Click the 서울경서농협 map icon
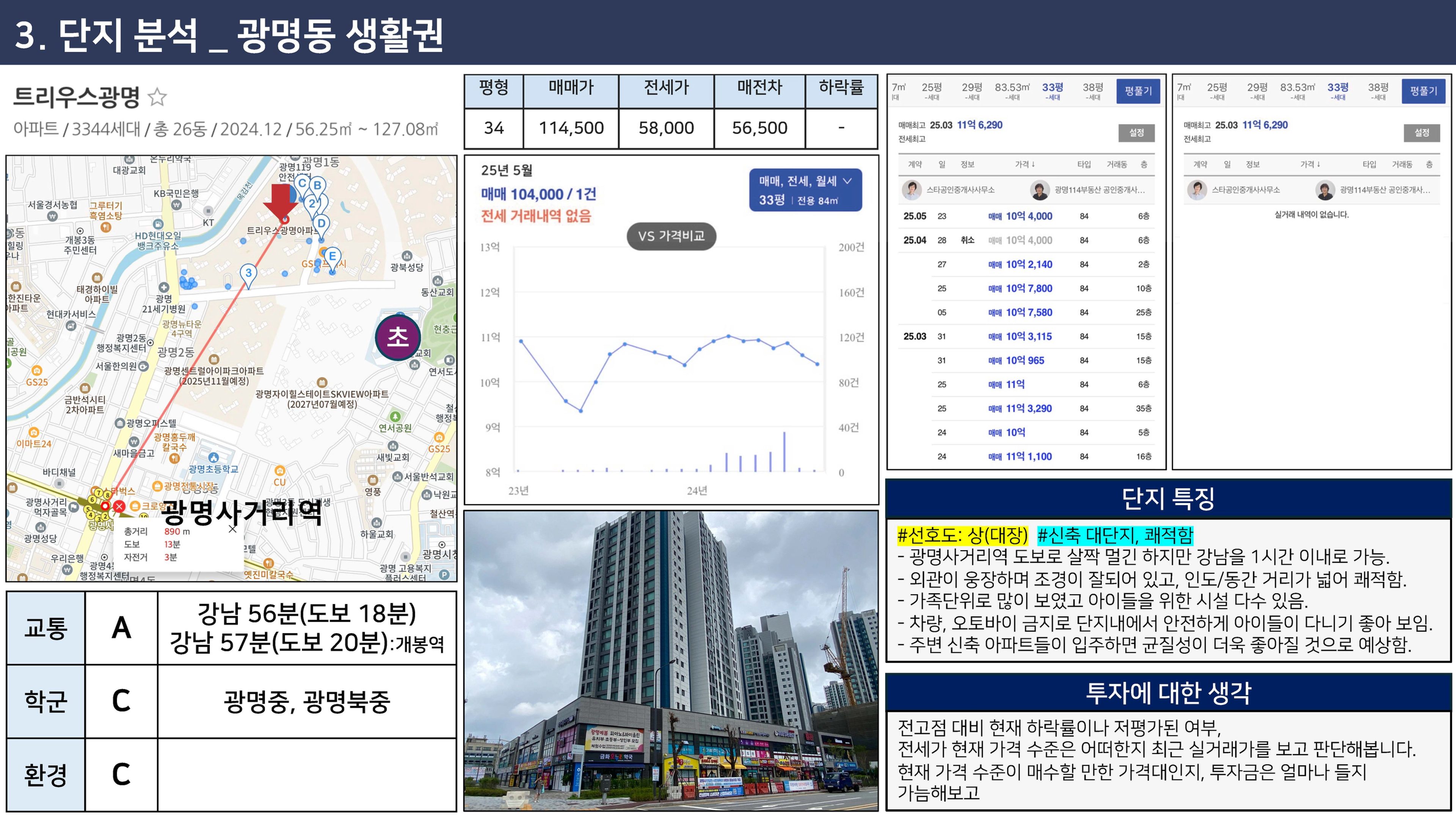 (x=53, y=216)
